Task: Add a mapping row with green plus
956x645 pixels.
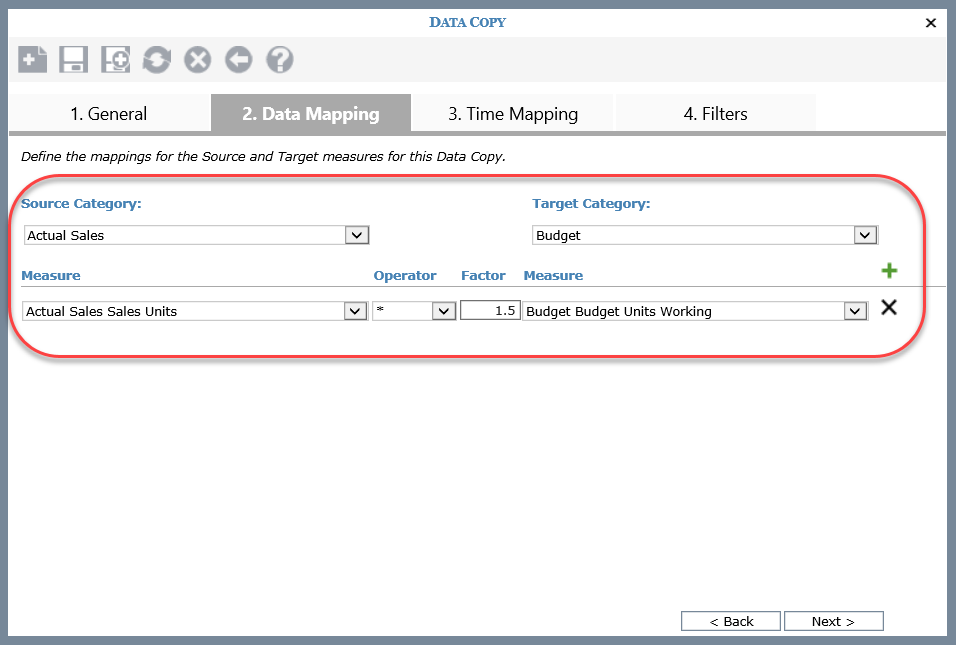Action: (889, 270)
